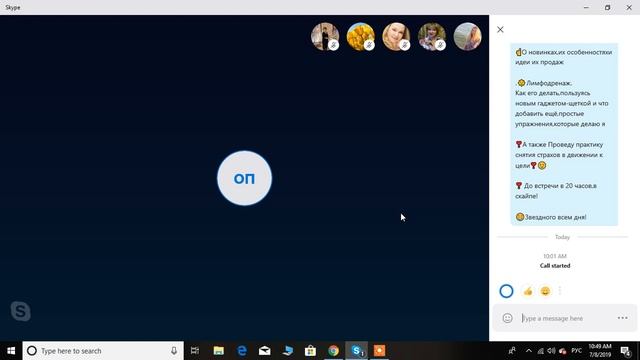Open more options in message box
Image resolution: width=640 pixels, height=360 pixels.
coord(622,318)
